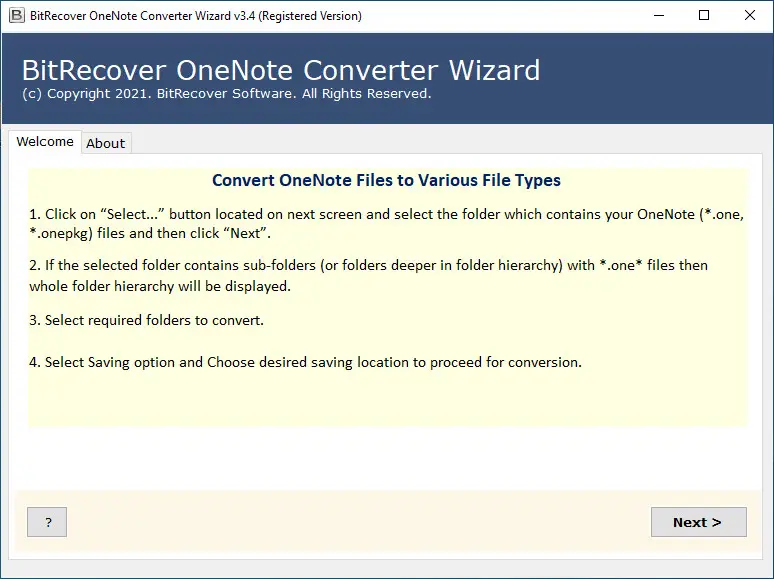Click the "BitRecover OneNote Converter Wizard" banner title
Screen dimensions: 774x579
pos(281,70)
